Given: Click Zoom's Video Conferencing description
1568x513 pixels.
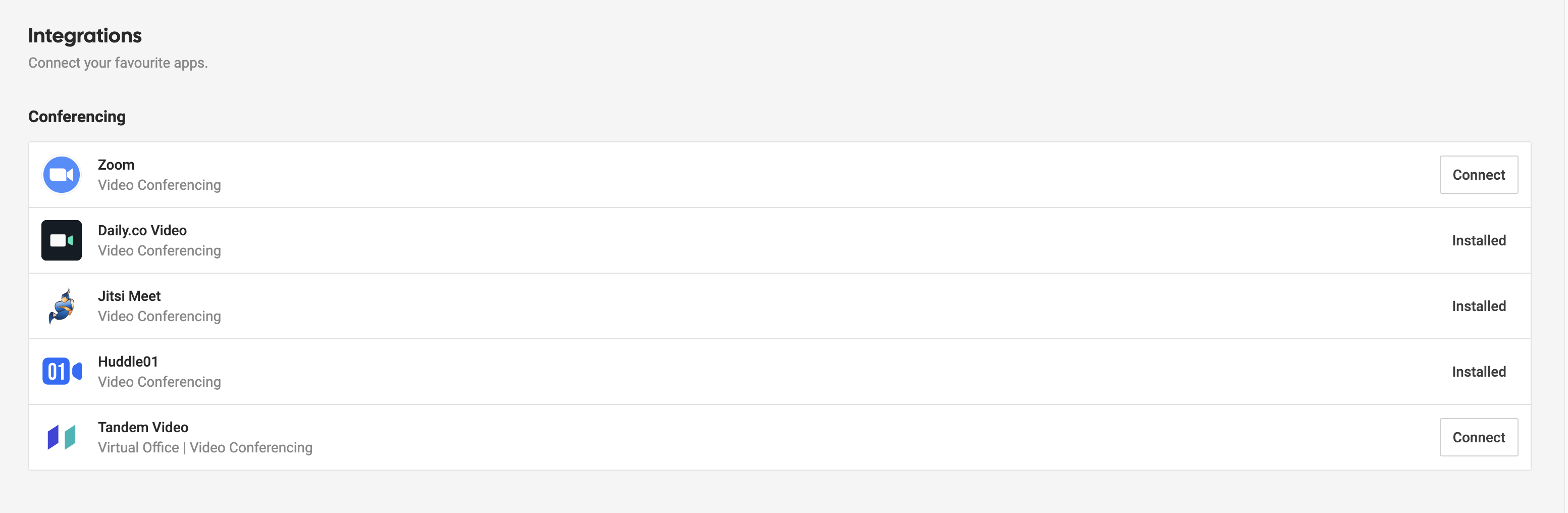Looking at the screenshot, I should tap(159, 185).
